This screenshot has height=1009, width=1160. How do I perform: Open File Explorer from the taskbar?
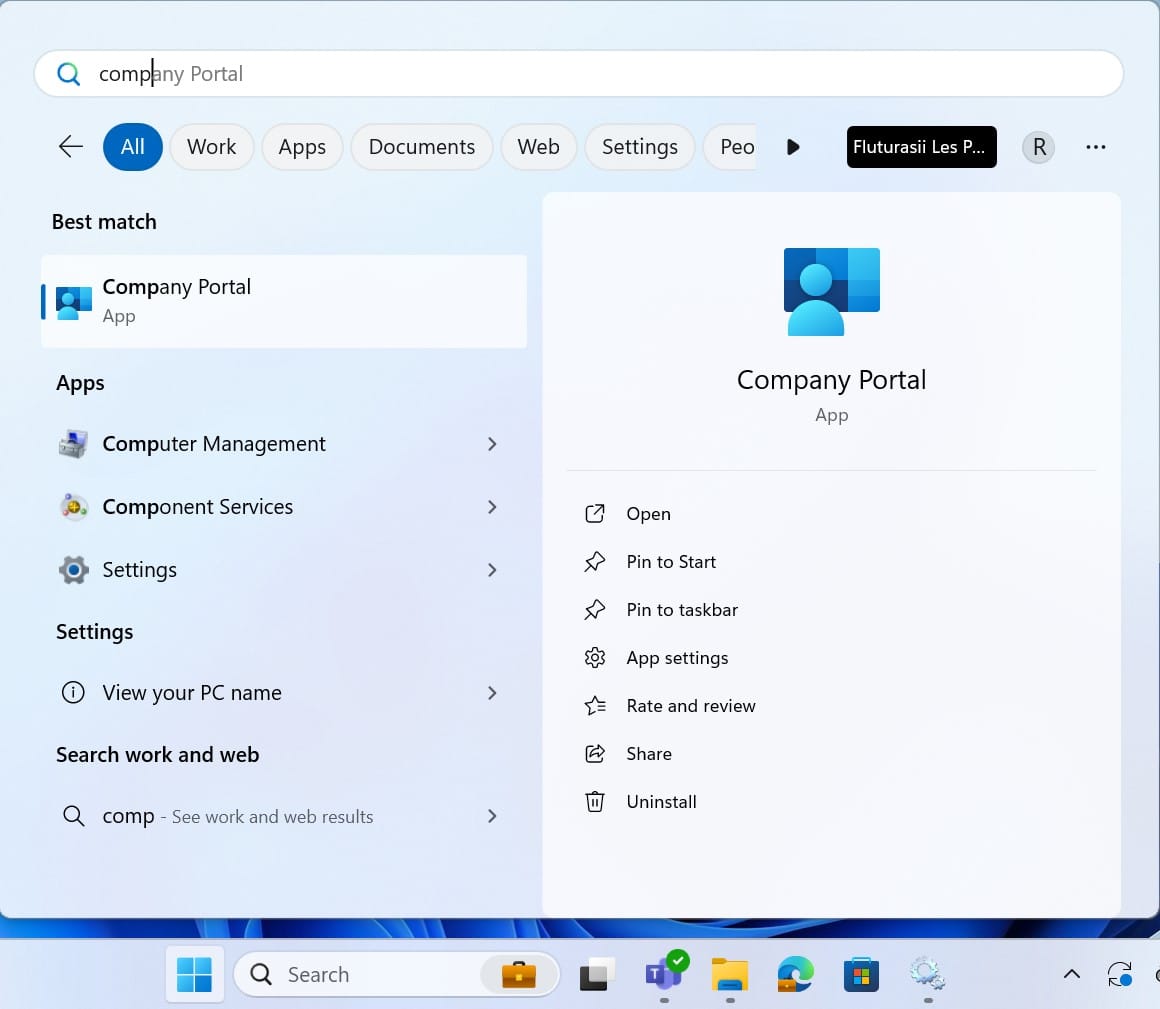click(729, 974)
